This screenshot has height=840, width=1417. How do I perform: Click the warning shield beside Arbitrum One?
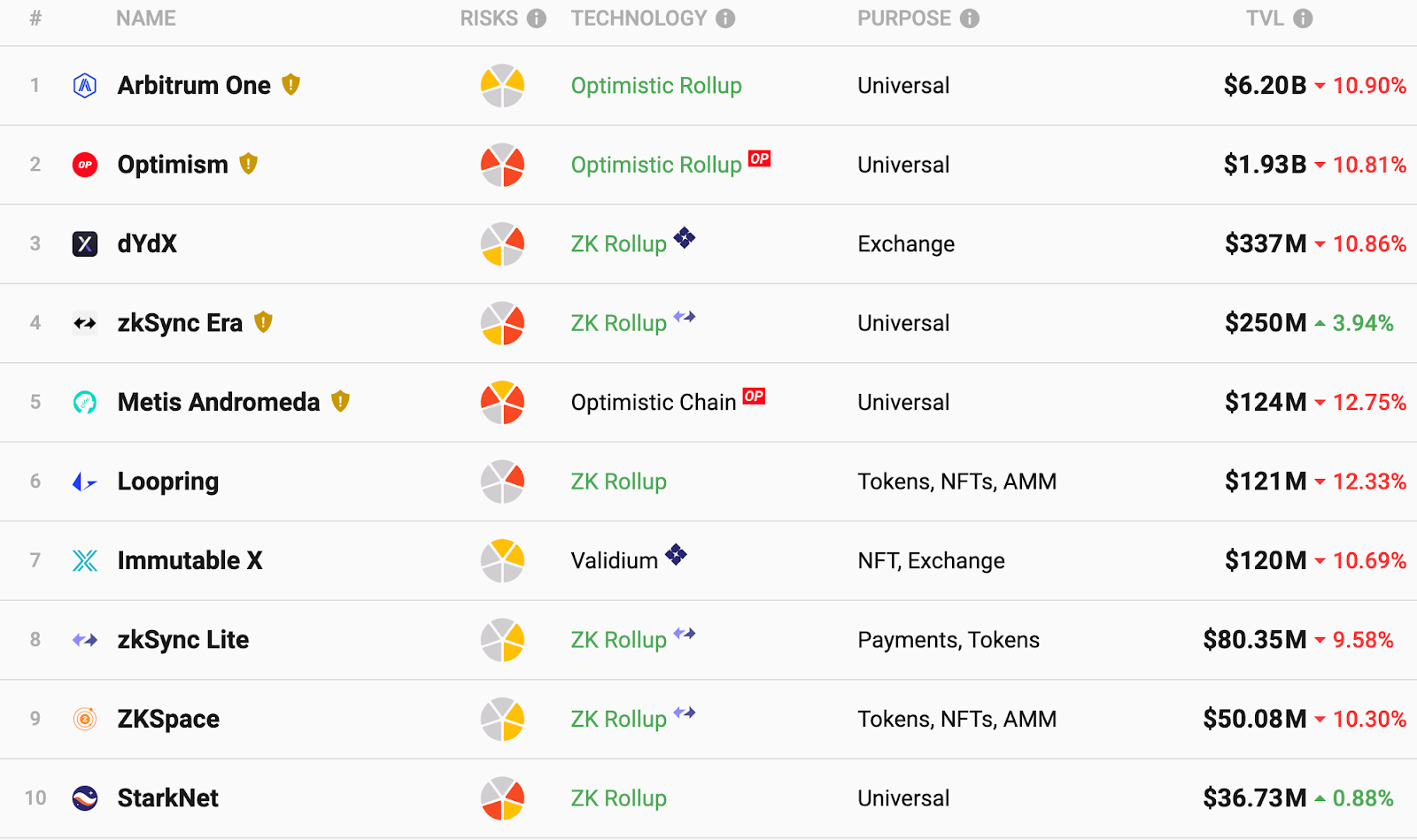click(x=290, y=85)
